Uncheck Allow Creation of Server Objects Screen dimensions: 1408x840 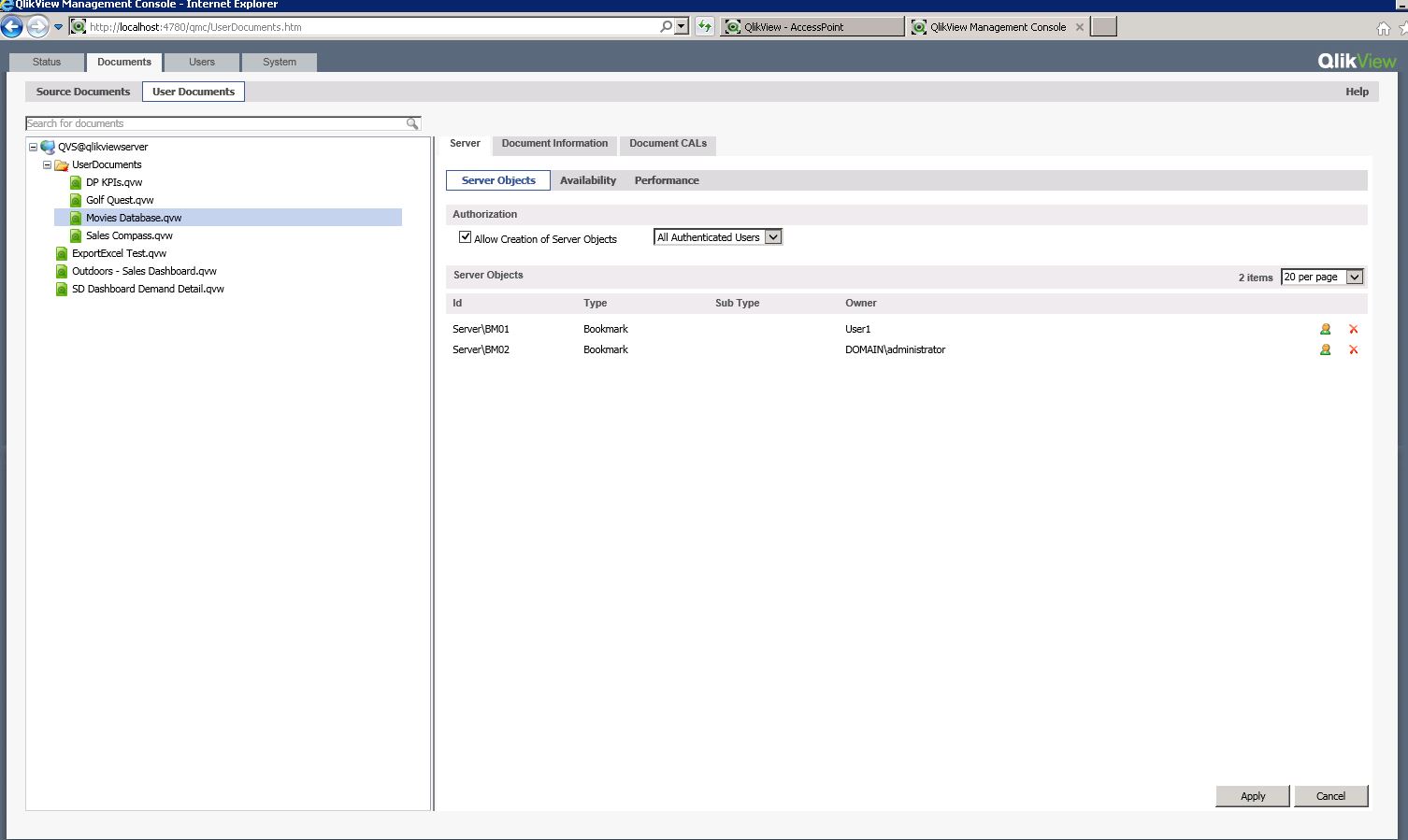pos(465,236)
